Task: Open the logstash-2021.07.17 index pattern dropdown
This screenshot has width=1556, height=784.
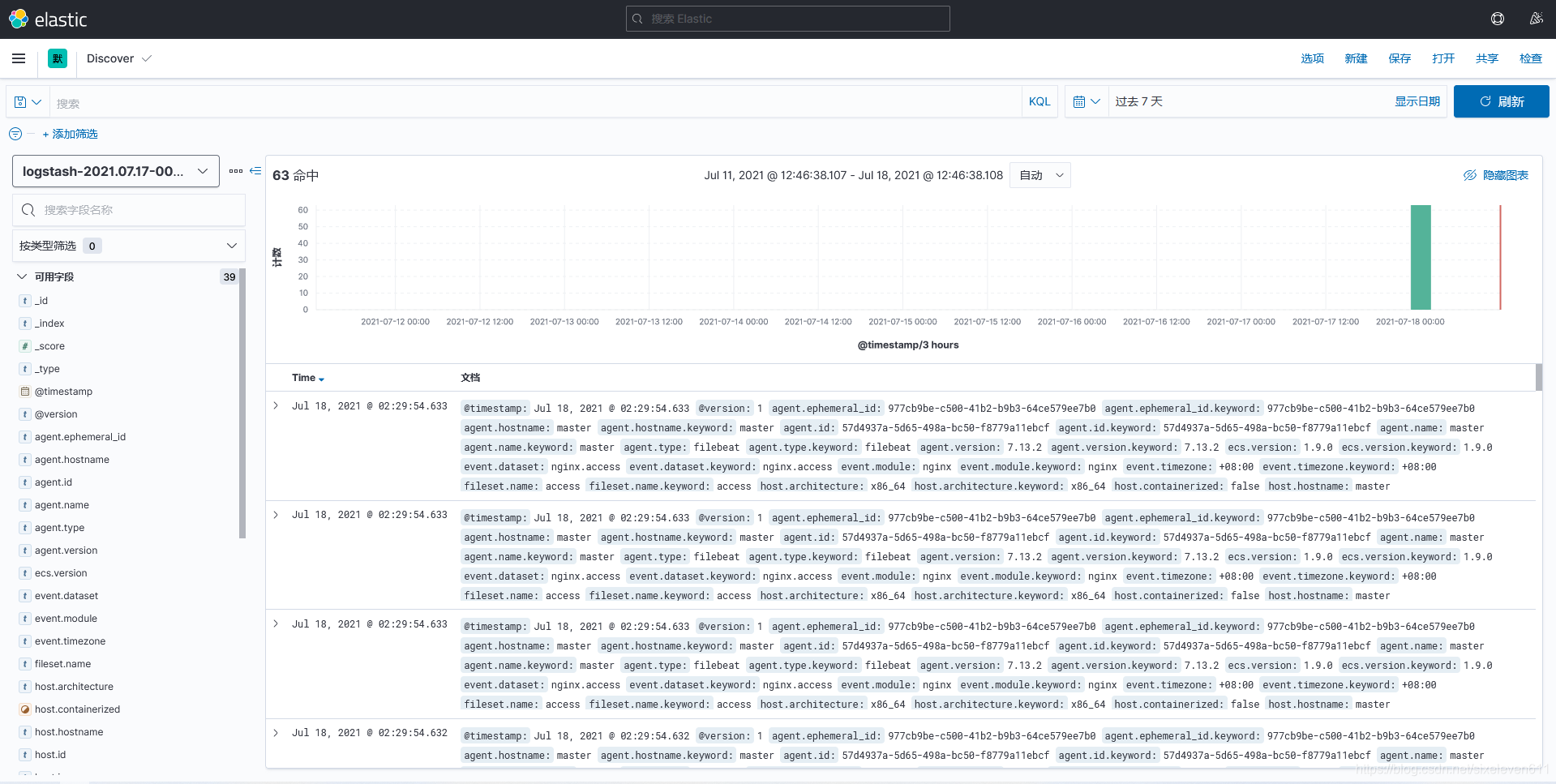Action: pyautogui.click(x=116, y=171)
